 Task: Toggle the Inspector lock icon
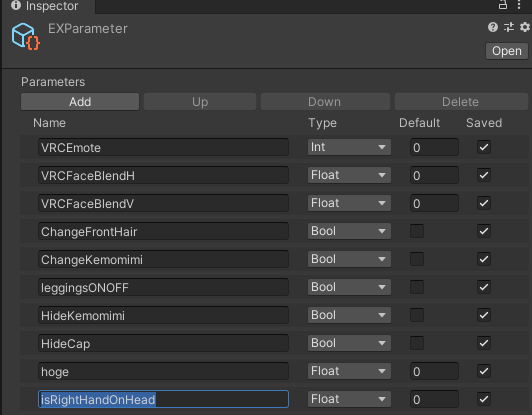[x=503, y=5]
